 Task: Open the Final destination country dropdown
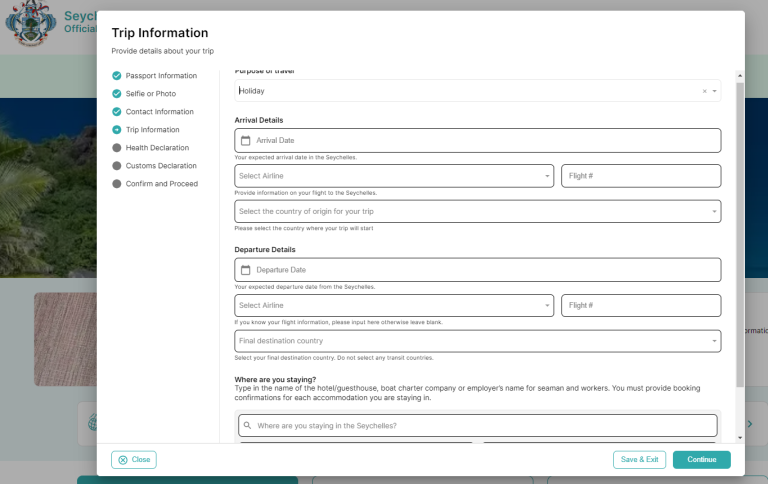pos(714,341)
